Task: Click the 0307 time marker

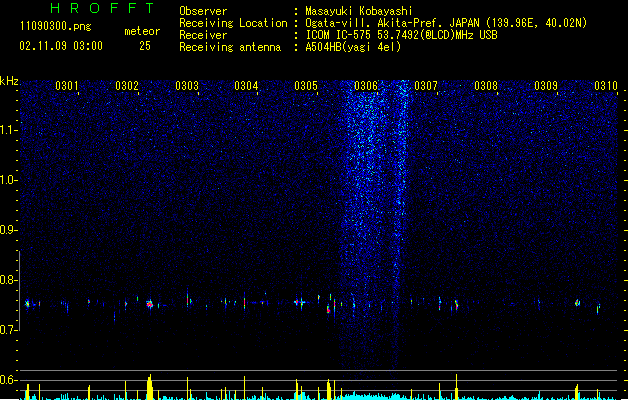Action: point(426,86)
